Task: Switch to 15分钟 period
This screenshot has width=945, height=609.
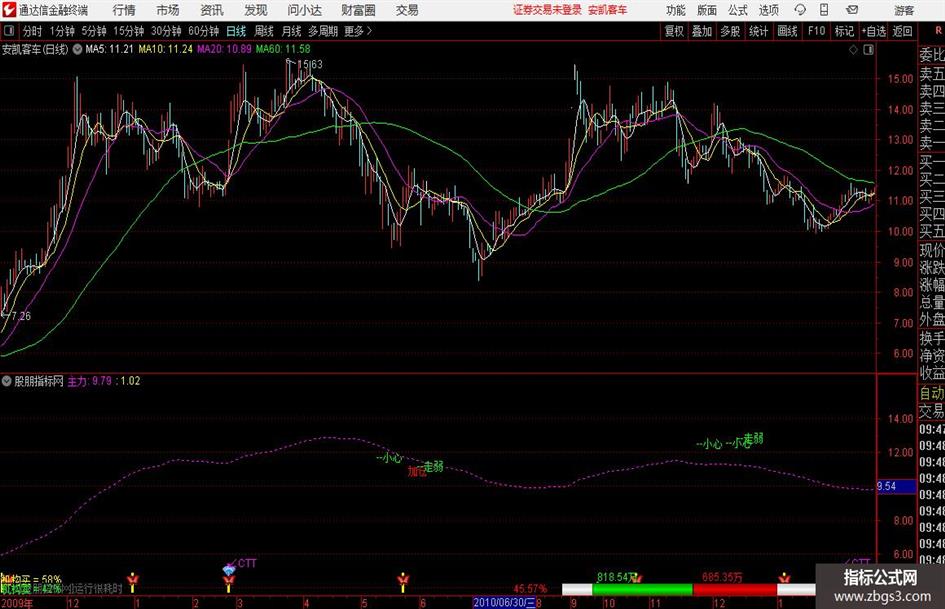Action: click(128, 31)
